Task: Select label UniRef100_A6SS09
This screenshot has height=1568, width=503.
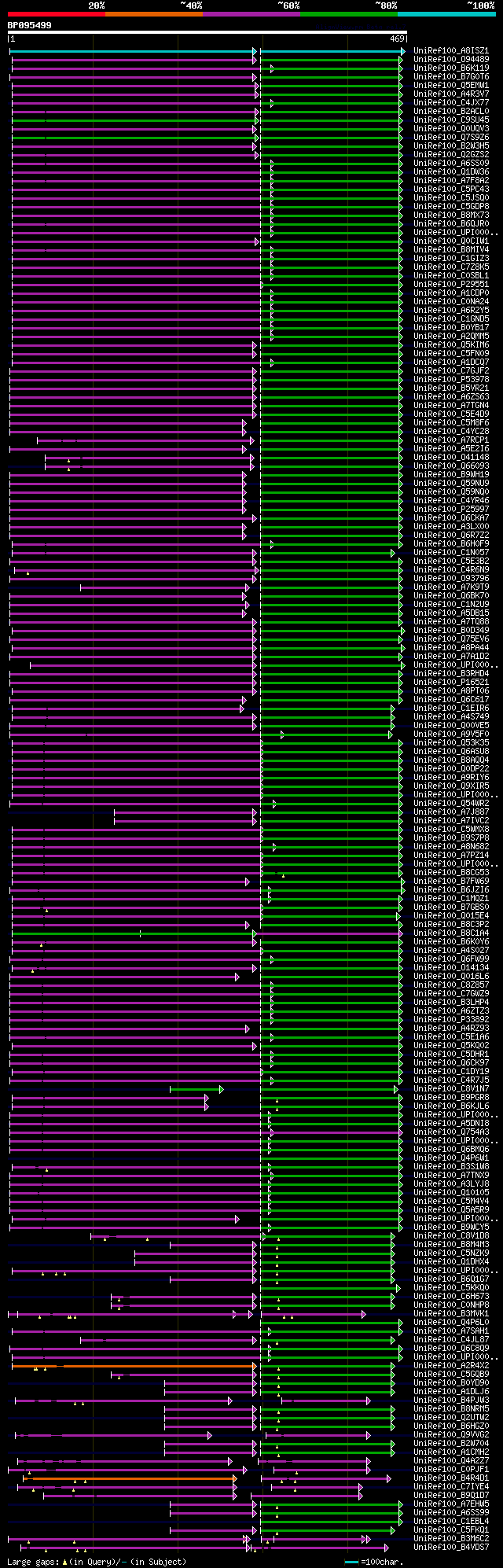Action: (x=451, y=163)
